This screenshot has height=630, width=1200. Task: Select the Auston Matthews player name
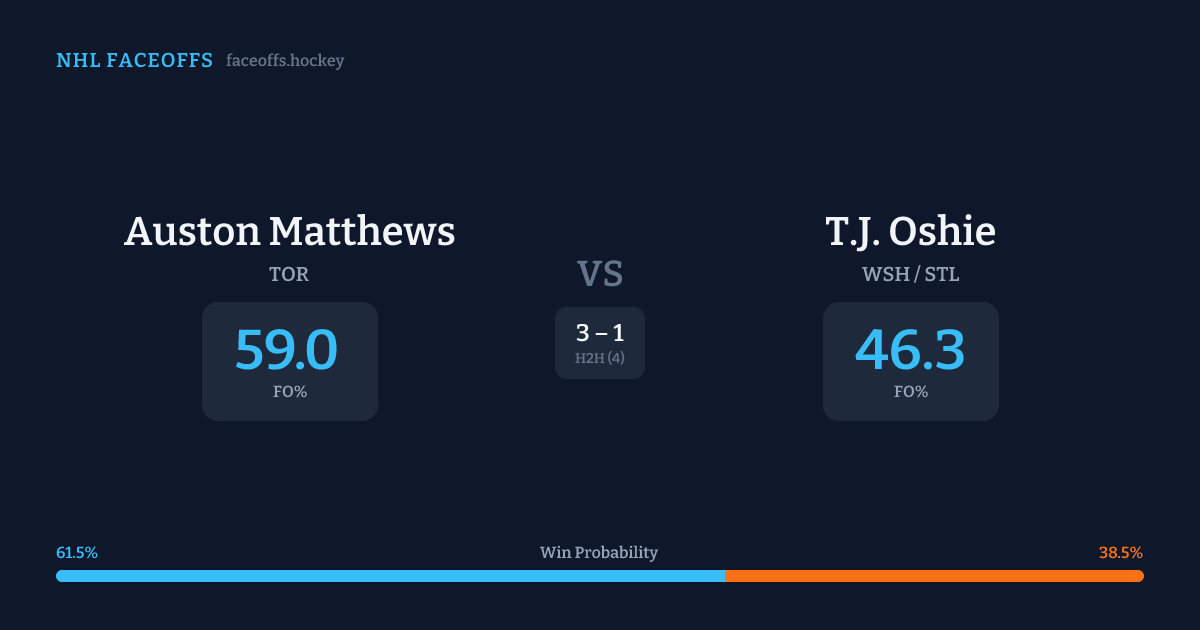pos(289,232)
